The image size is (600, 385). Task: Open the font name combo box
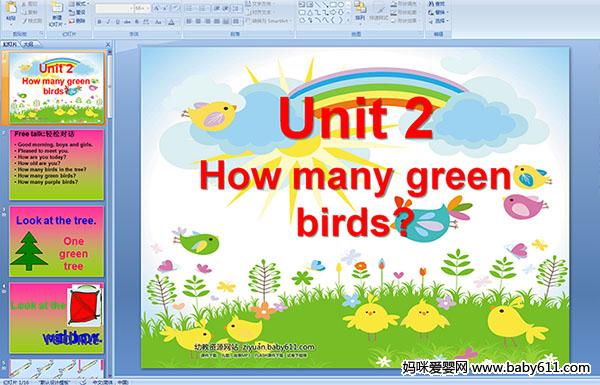click(114, 8)
